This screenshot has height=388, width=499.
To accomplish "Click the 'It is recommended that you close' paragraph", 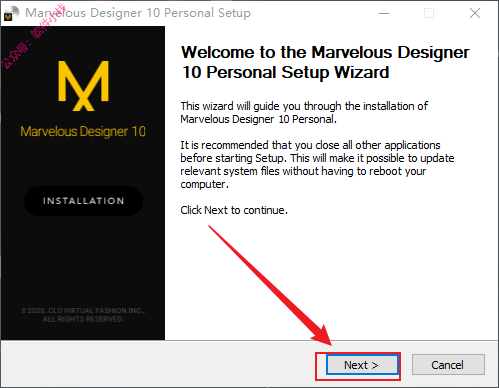I will (x=317, y=164).
